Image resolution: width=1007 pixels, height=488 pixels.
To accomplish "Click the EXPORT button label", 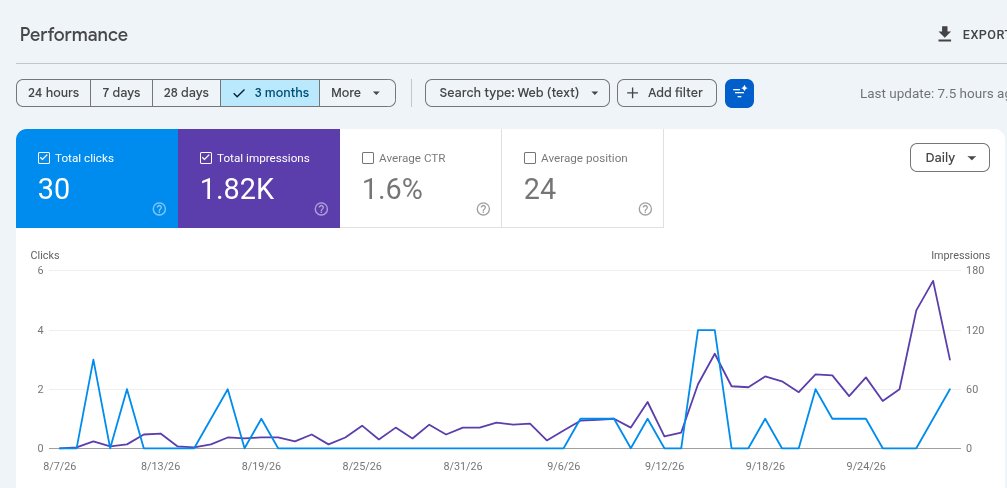I will click(x=984, y=35).
